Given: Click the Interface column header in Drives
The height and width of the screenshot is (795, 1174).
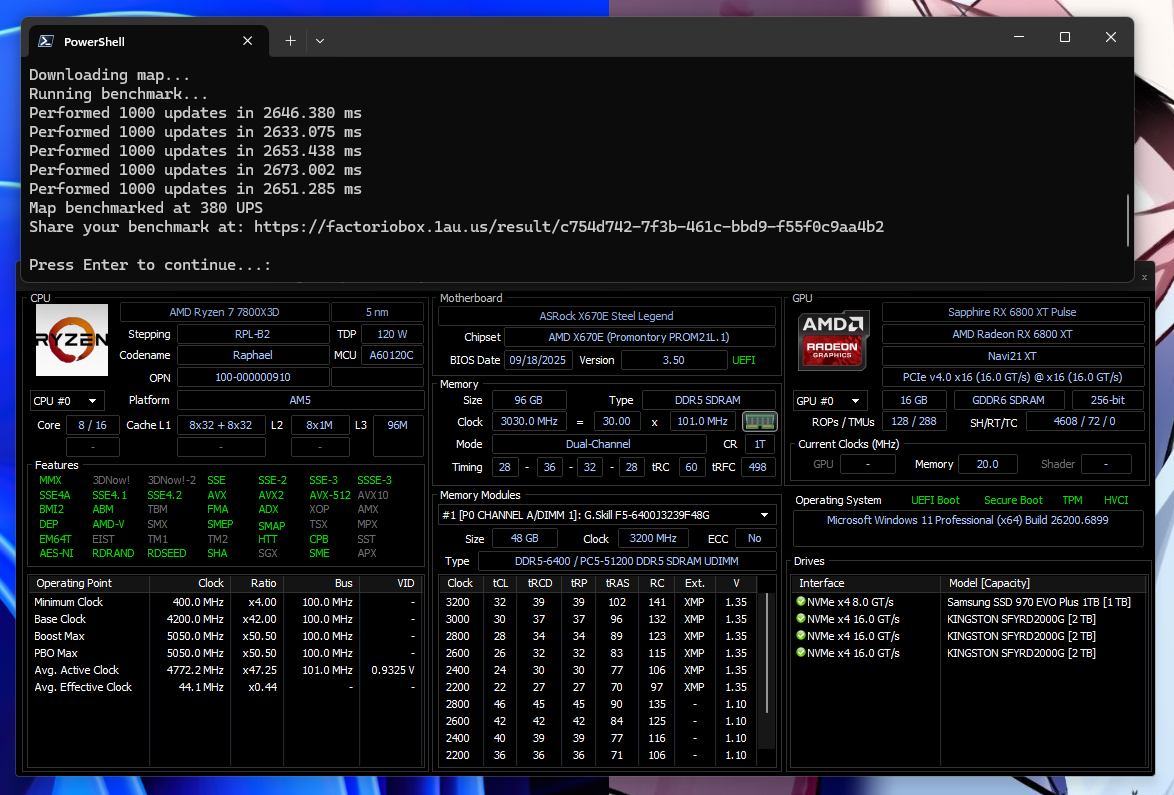Looking at the screenshot, I should 866,583.
